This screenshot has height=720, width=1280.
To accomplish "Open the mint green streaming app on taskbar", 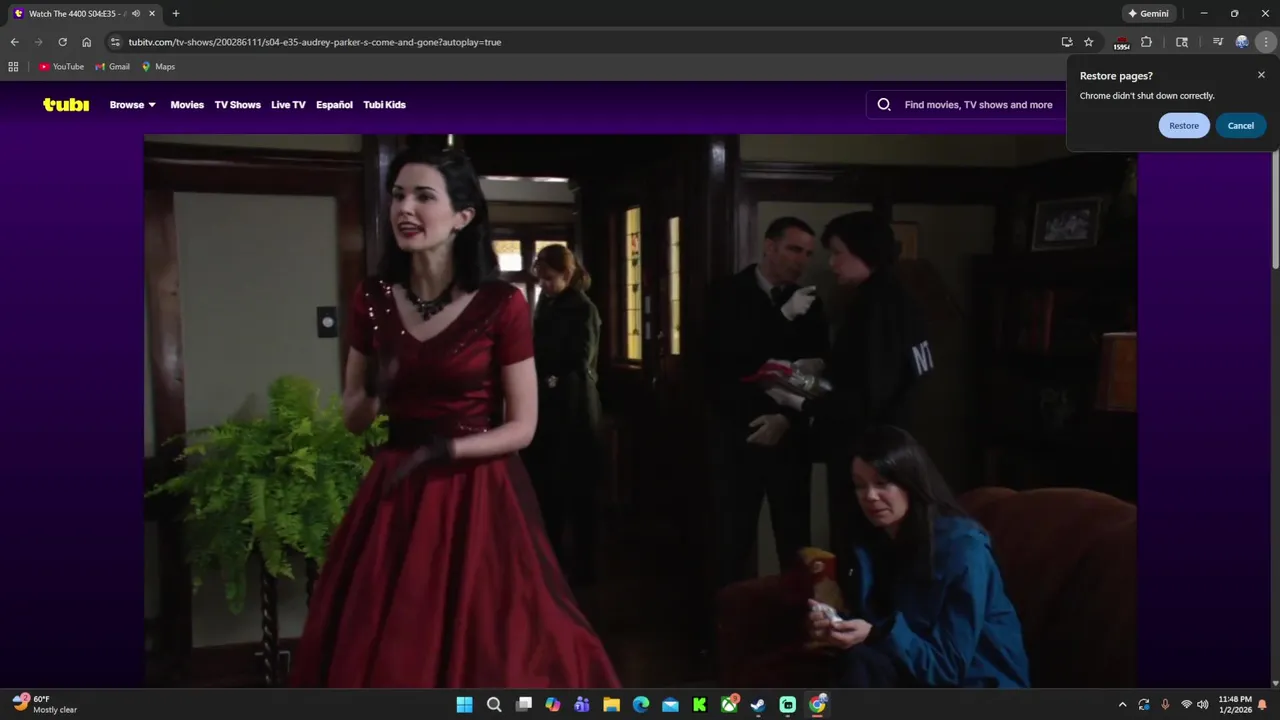I will (x=788, y=705).
